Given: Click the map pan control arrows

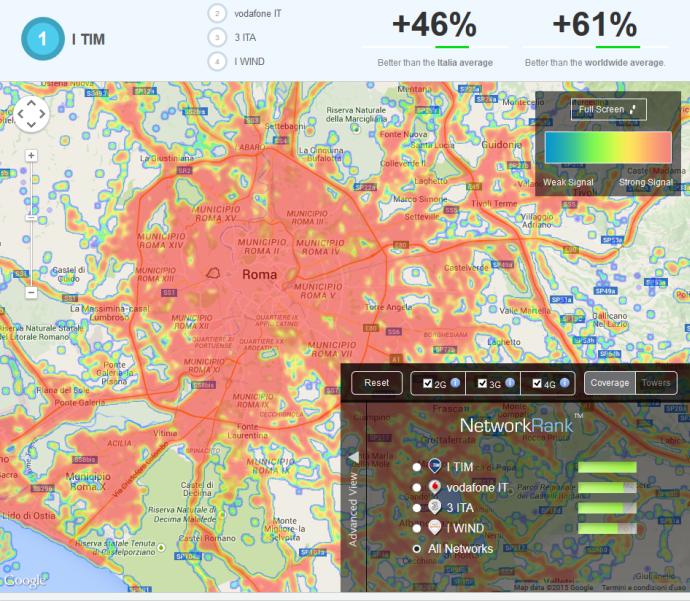Looking at the screenshot, I should (31, 114).
